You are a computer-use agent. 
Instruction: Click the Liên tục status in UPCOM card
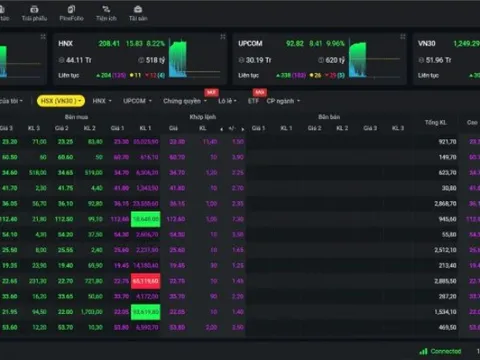click(x=248, y=75)
